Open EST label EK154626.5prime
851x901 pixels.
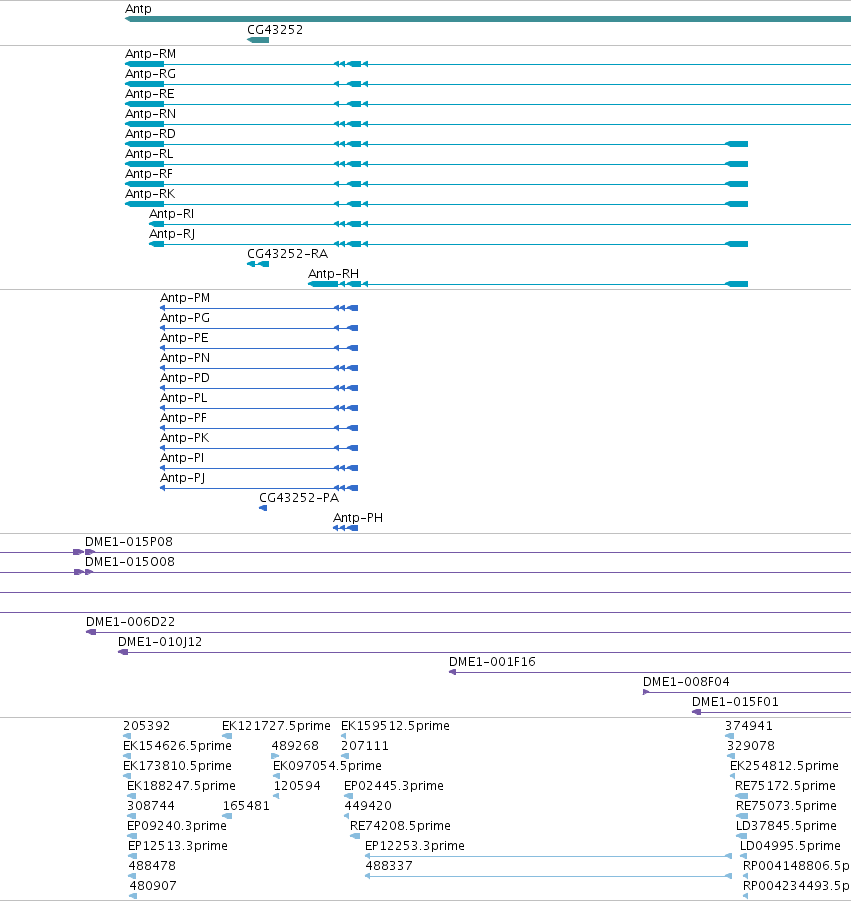point(178,746)
